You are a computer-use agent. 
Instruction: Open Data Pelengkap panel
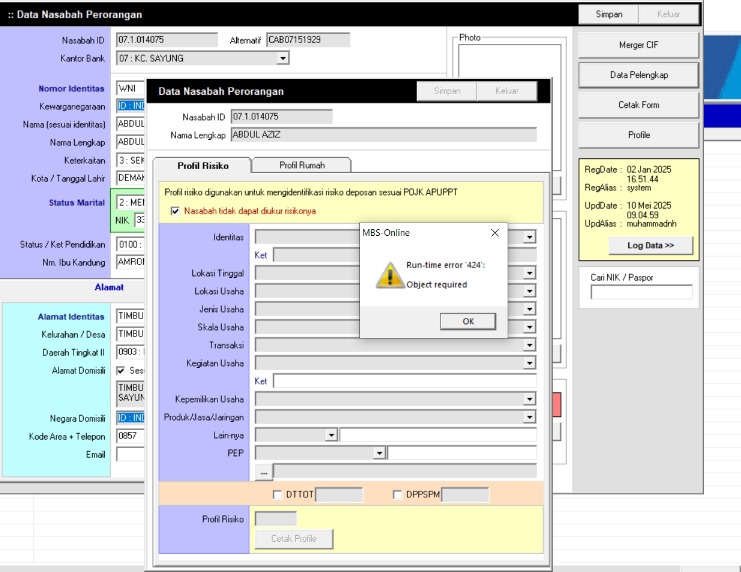pyautogui.click(x=638, y=75)
